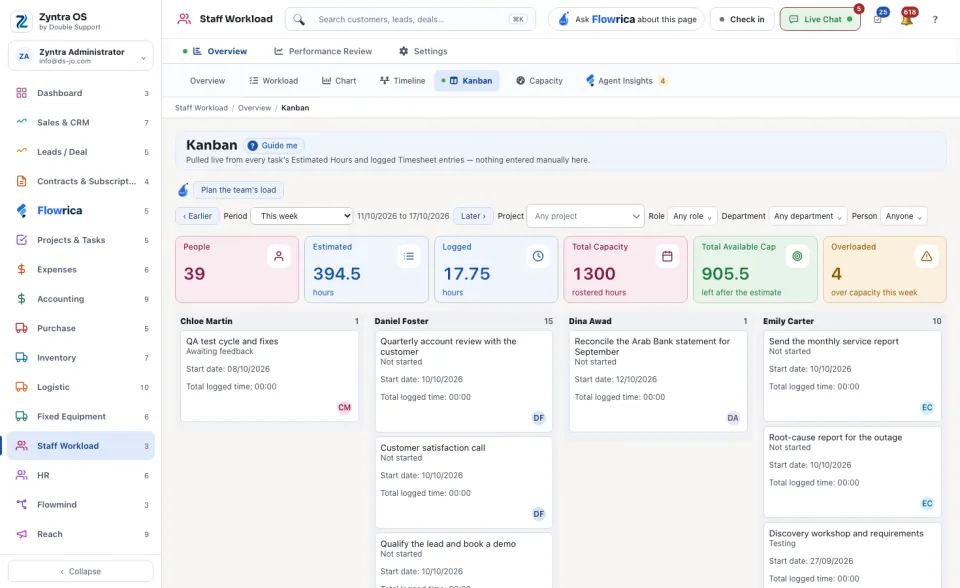Screen dimensions: 960x588
Task: Click the Accounting dollar icon
Action: coord(21,298)
